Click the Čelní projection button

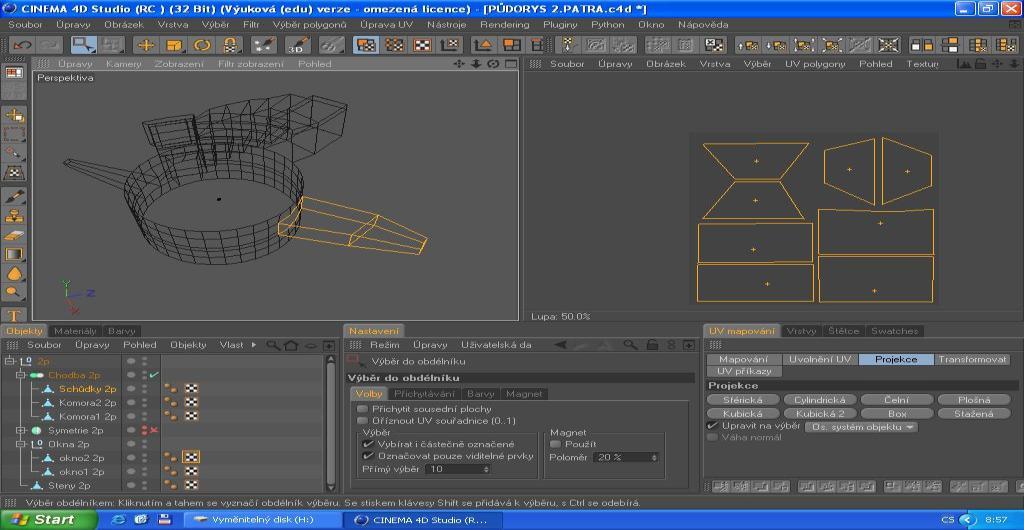pos(896,400)
